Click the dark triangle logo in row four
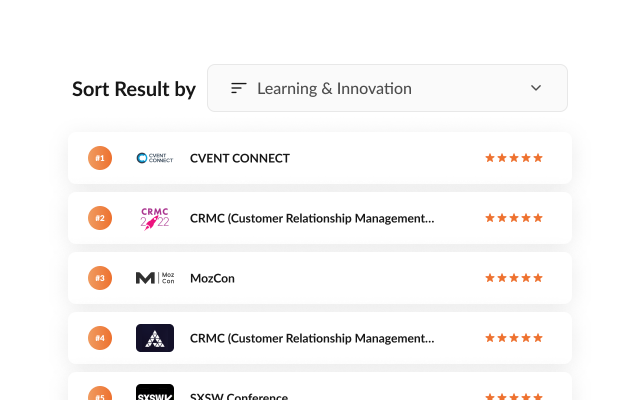This screenshot has width=640, height=400. pos(155,338)
